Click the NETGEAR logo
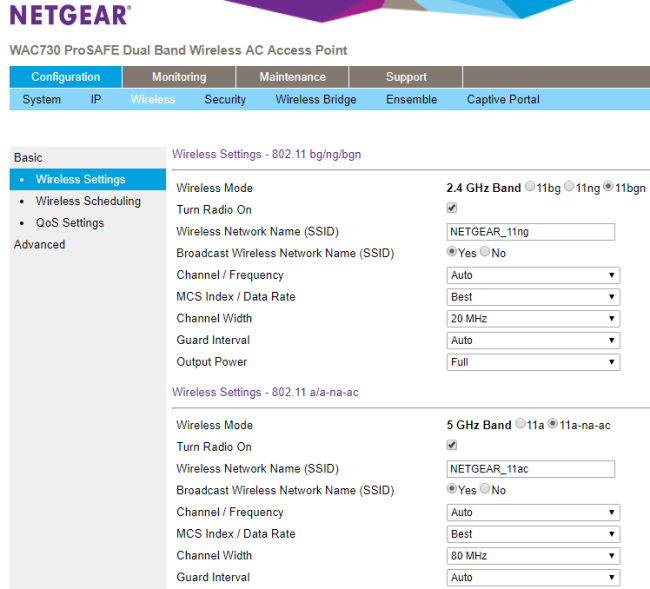The width and height of the screenshot is (650, 589). [70, 15]
